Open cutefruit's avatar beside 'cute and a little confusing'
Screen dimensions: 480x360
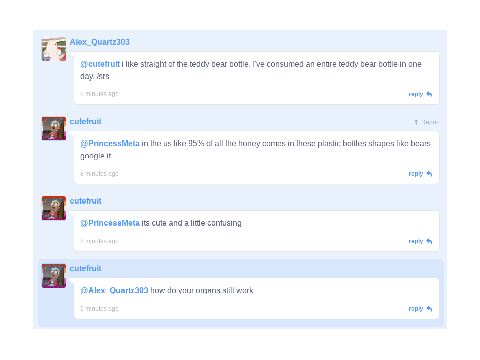coord(54,208)
